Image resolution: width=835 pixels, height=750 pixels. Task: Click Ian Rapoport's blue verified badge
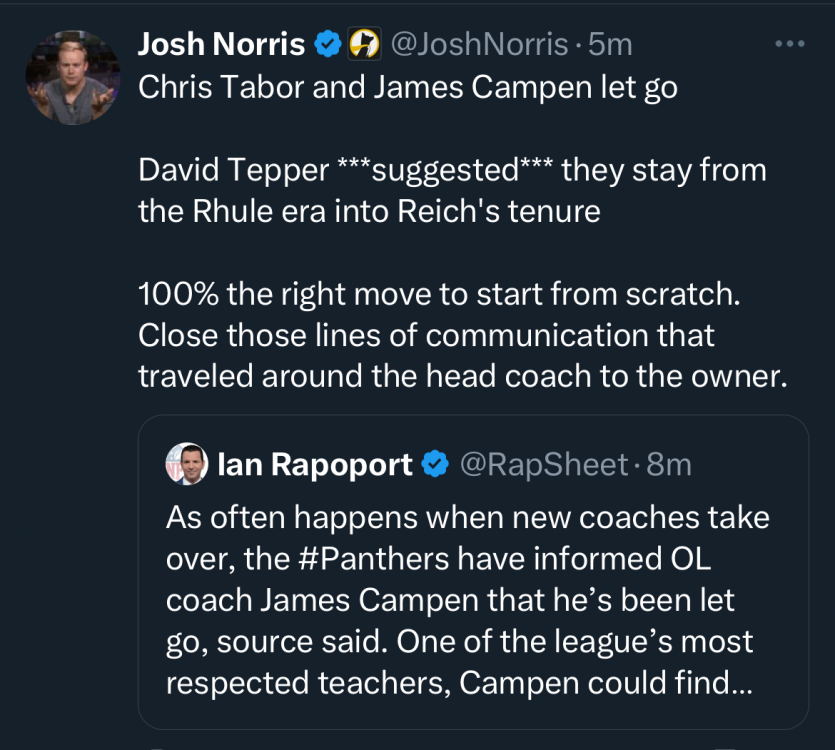click(x=434, y=464)
